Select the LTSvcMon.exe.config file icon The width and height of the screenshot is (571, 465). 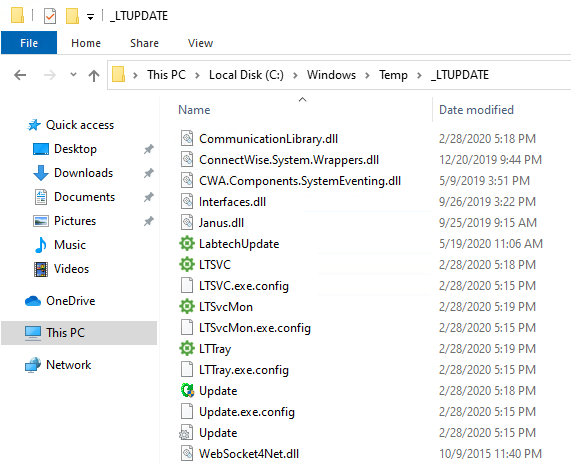187,327
